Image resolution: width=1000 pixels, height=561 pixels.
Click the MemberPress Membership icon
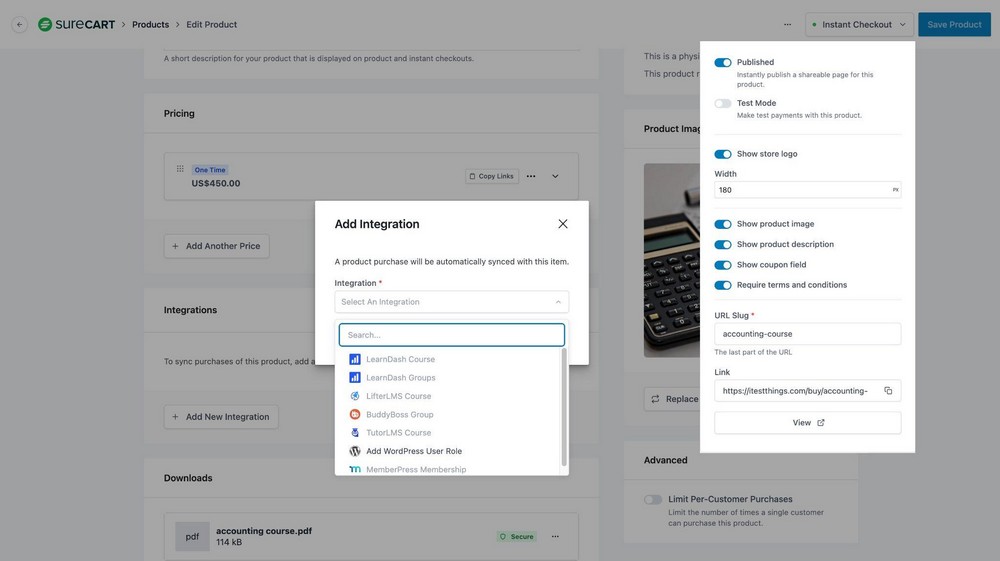click(355, 469)
